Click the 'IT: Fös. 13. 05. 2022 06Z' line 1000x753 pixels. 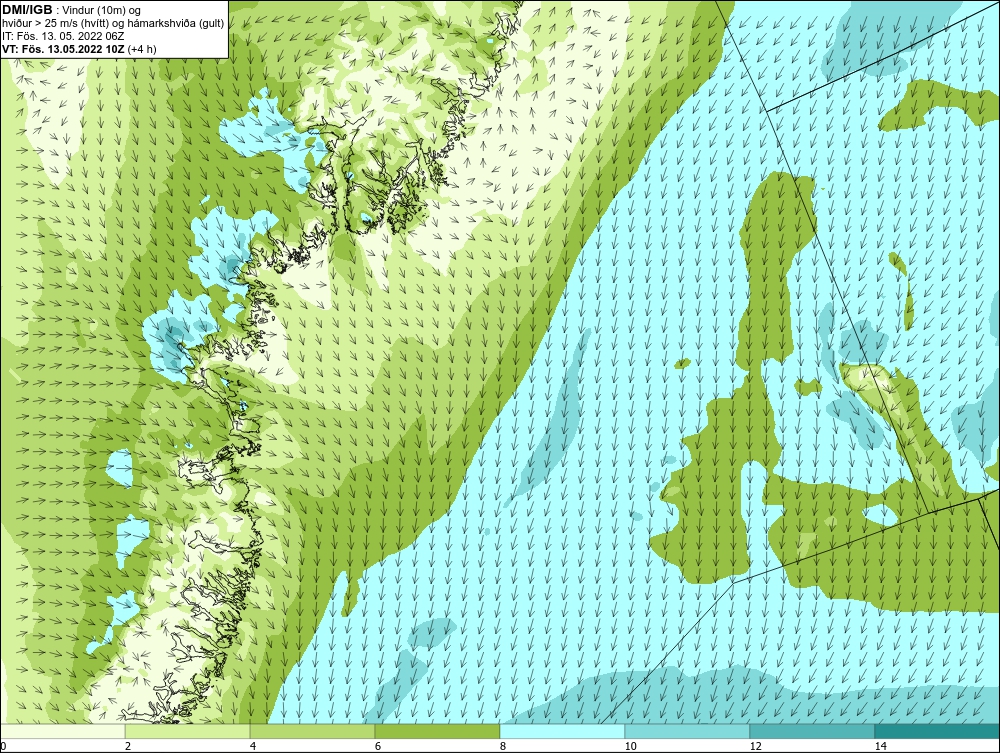pos(63,36)
